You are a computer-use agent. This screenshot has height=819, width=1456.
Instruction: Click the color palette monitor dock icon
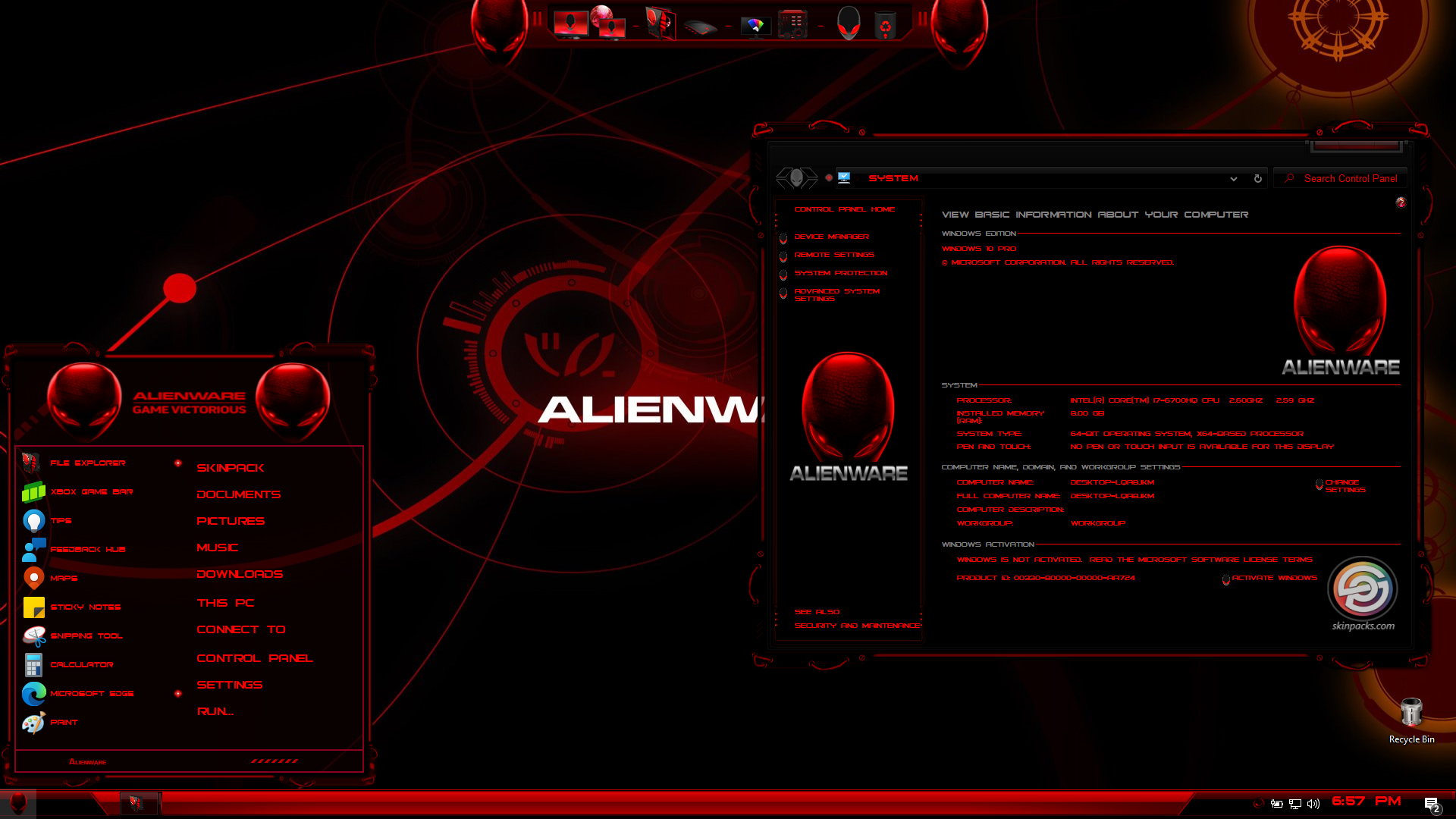755,27
